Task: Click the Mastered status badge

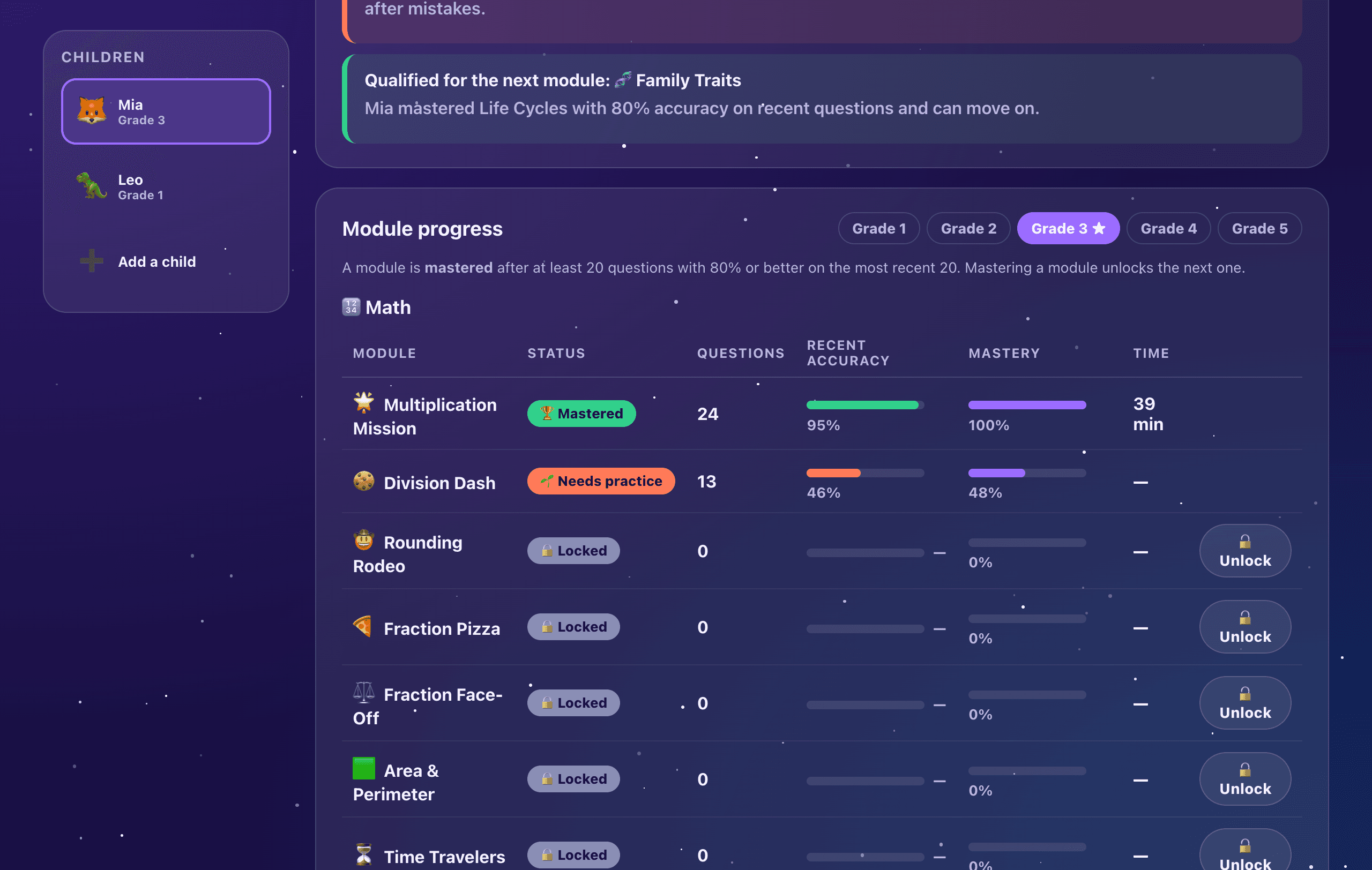Action: click(581, 414)
